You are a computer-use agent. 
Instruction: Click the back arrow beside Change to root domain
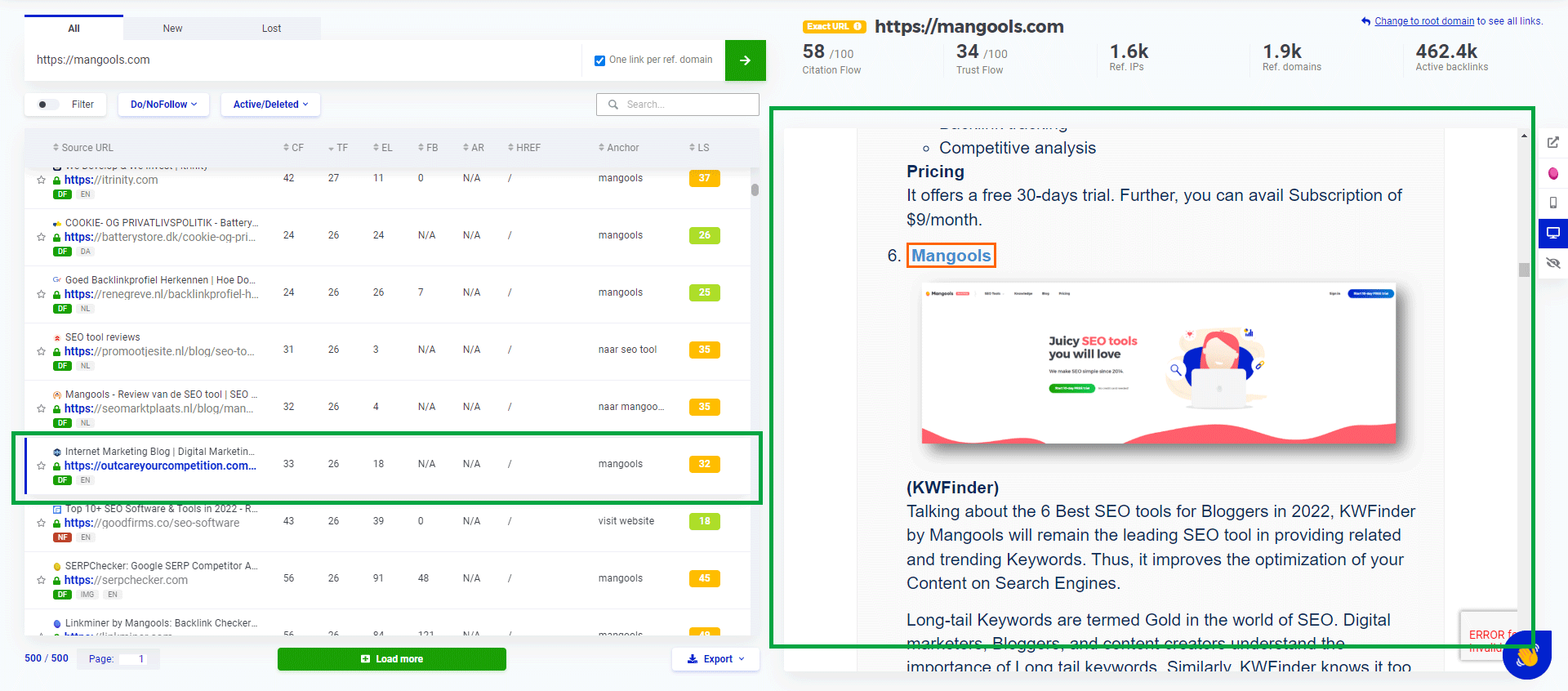[1365, 21]
